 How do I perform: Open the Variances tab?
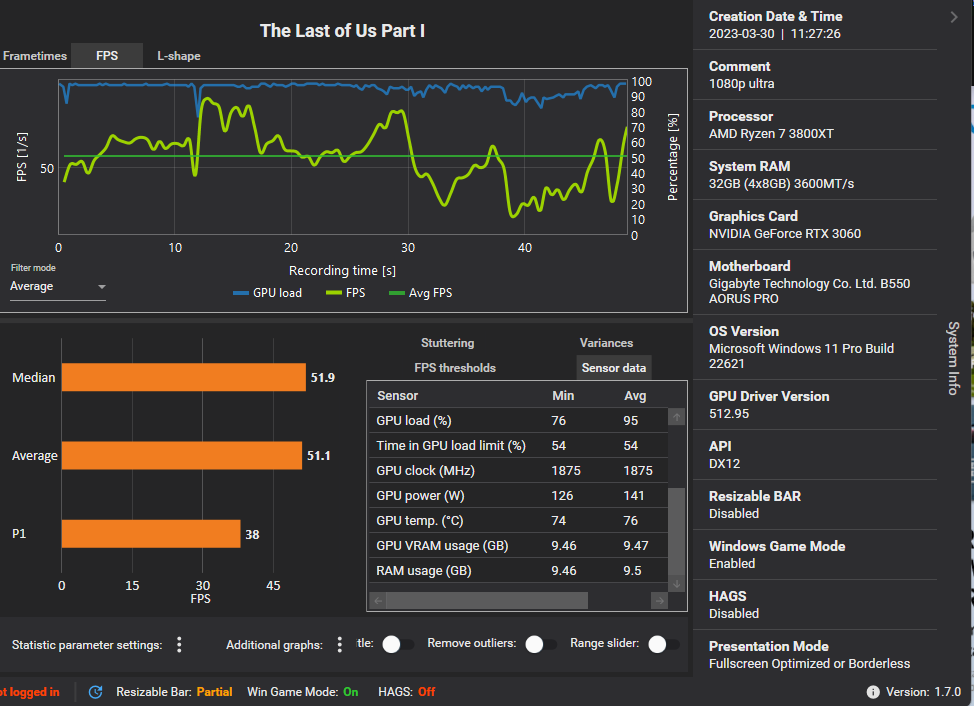tap(606, 343)
